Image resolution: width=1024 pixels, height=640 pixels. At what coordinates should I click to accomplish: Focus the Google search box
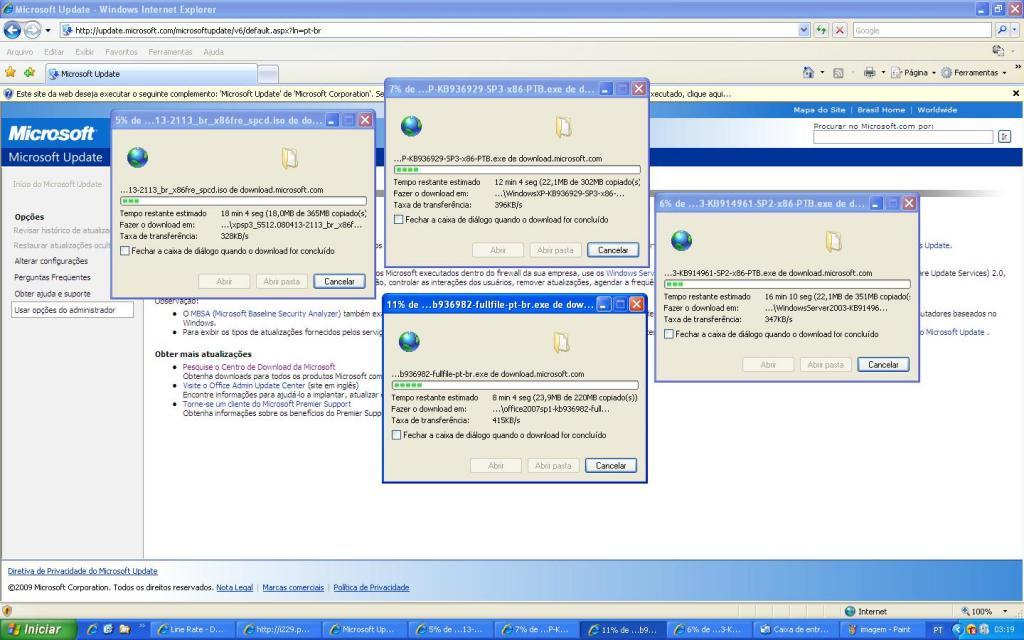coord(922,30)
